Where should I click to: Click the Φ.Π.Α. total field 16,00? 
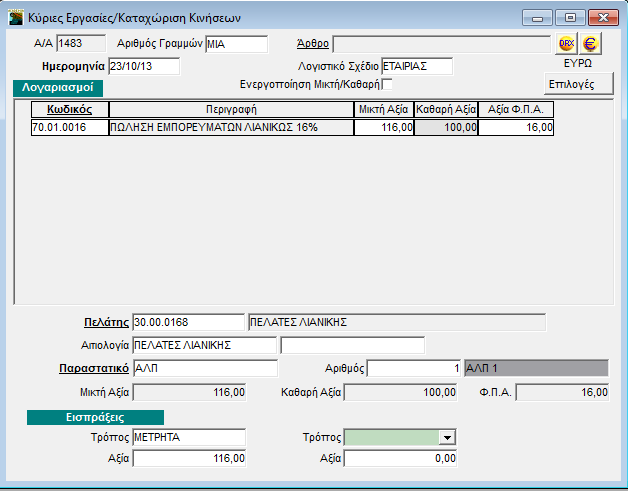(562, 392)
